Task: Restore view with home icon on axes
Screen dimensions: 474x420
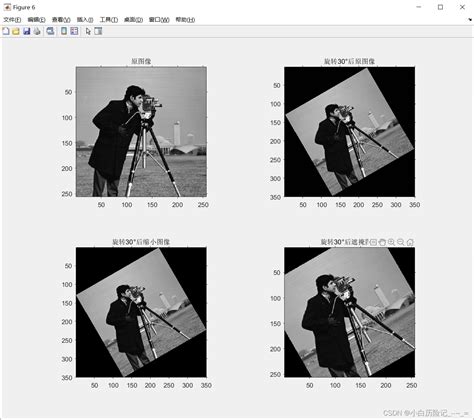Action: [410, 242]
